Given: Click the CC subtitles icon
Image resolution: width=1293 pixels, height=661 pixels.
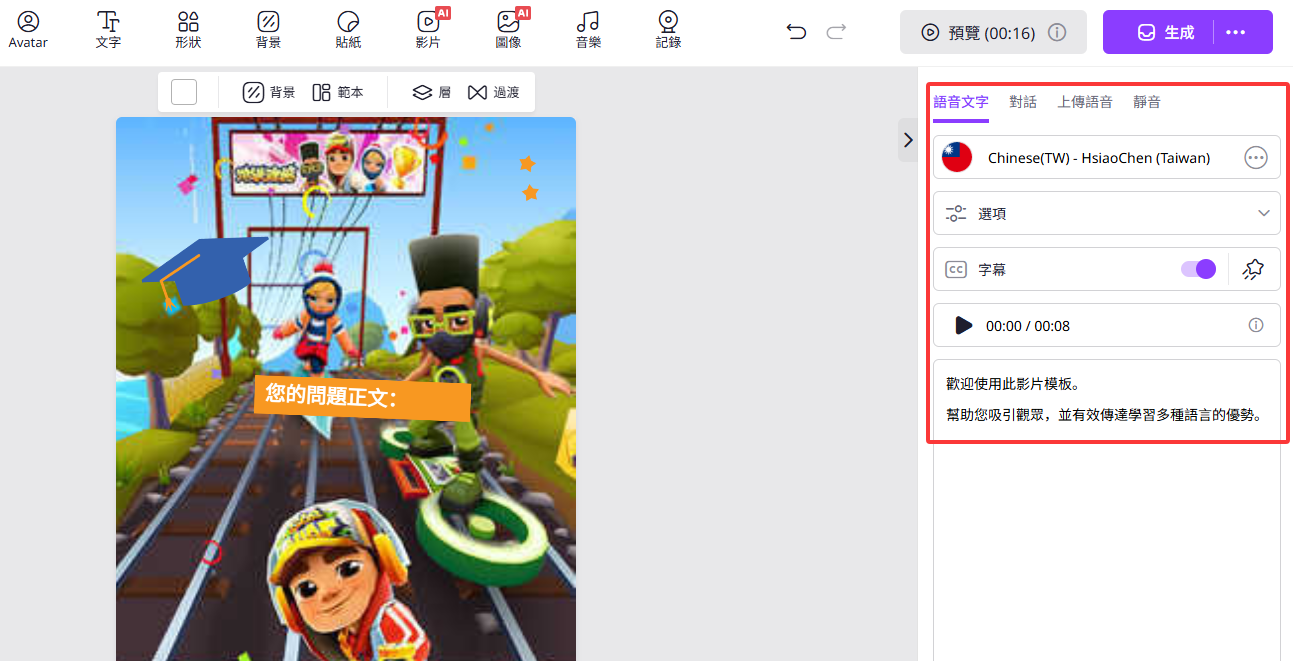Looking at the screenshot, I should (x=956, y=269).
